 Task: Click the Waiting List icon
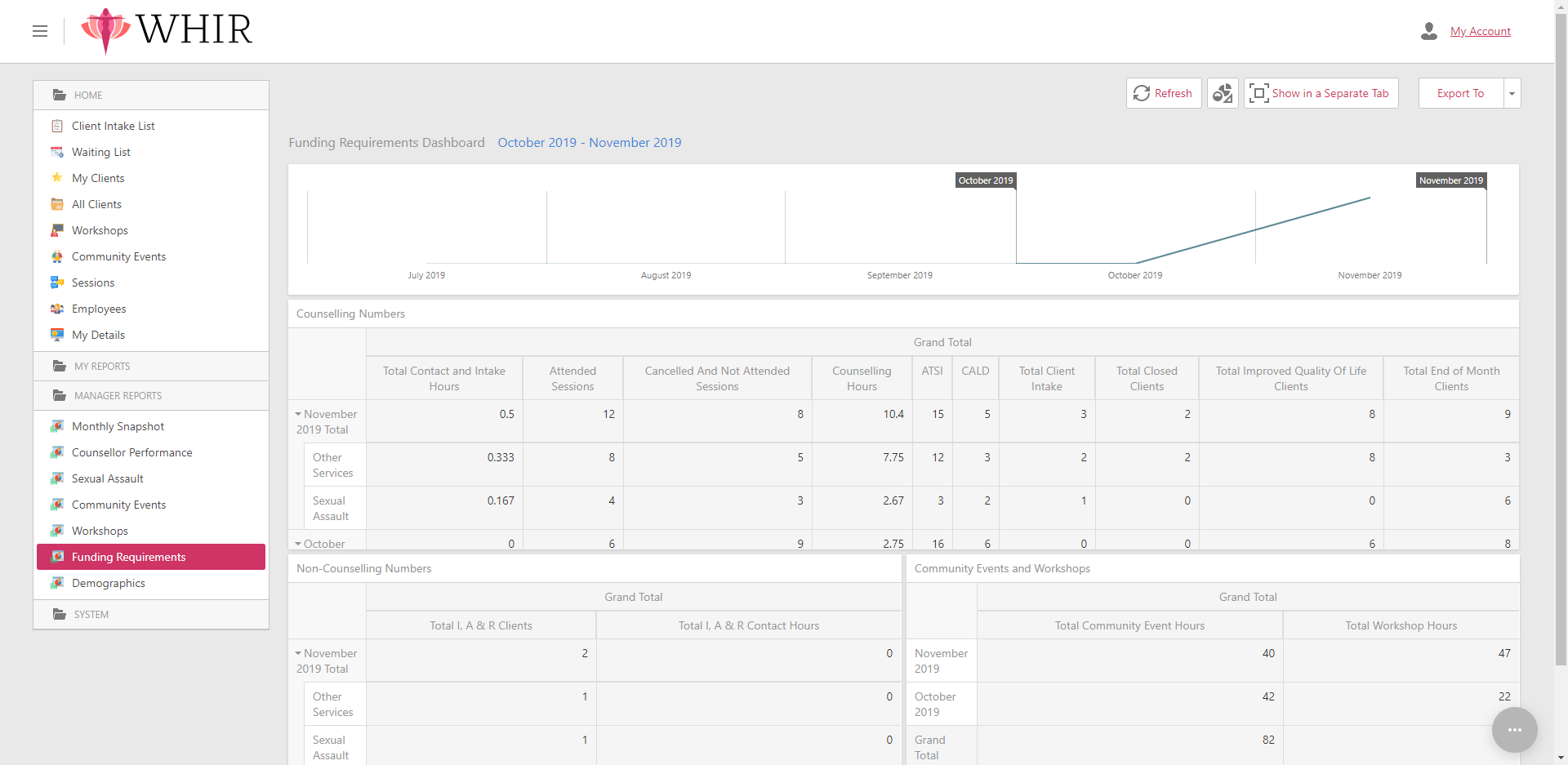57,152
